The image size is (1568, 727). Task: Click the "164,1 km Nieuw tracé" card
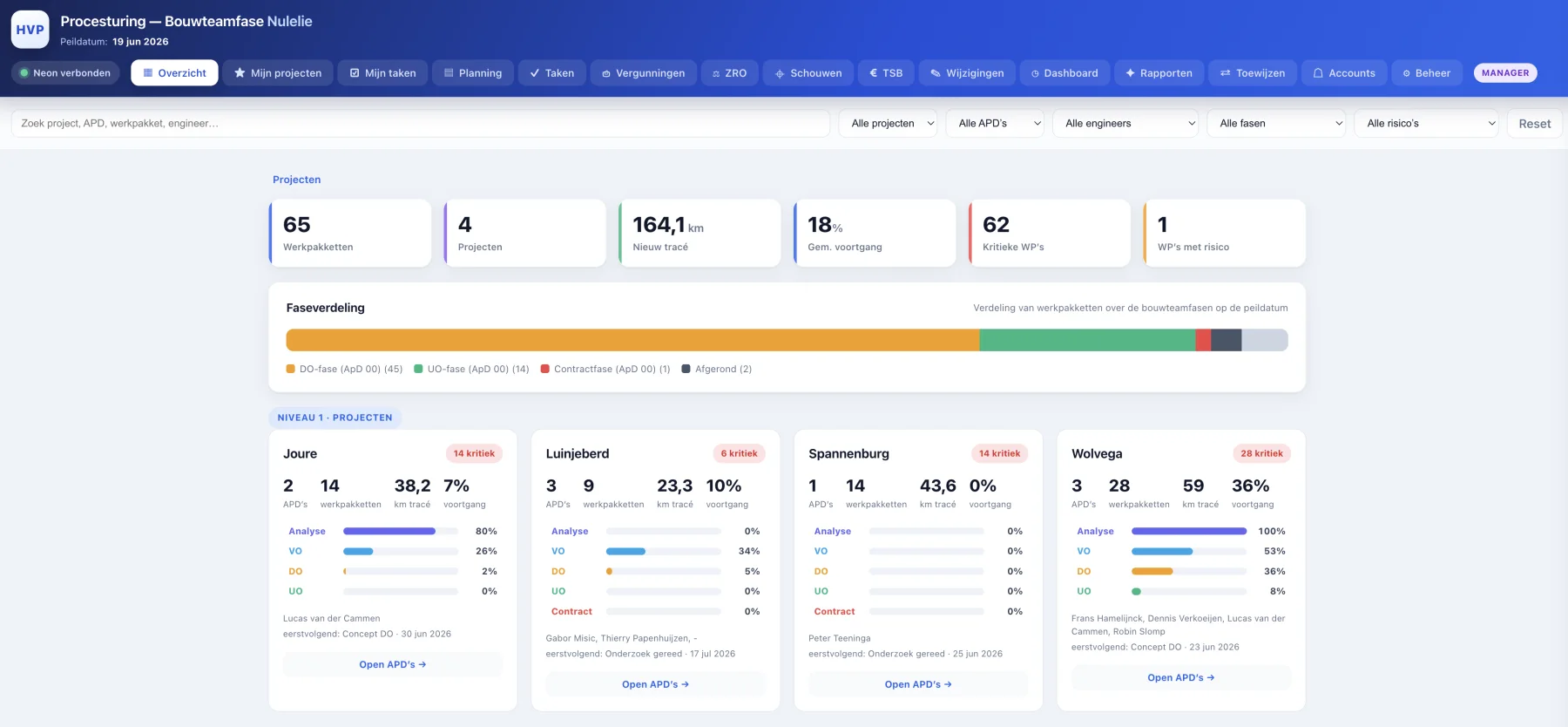[x=700, y=233]
